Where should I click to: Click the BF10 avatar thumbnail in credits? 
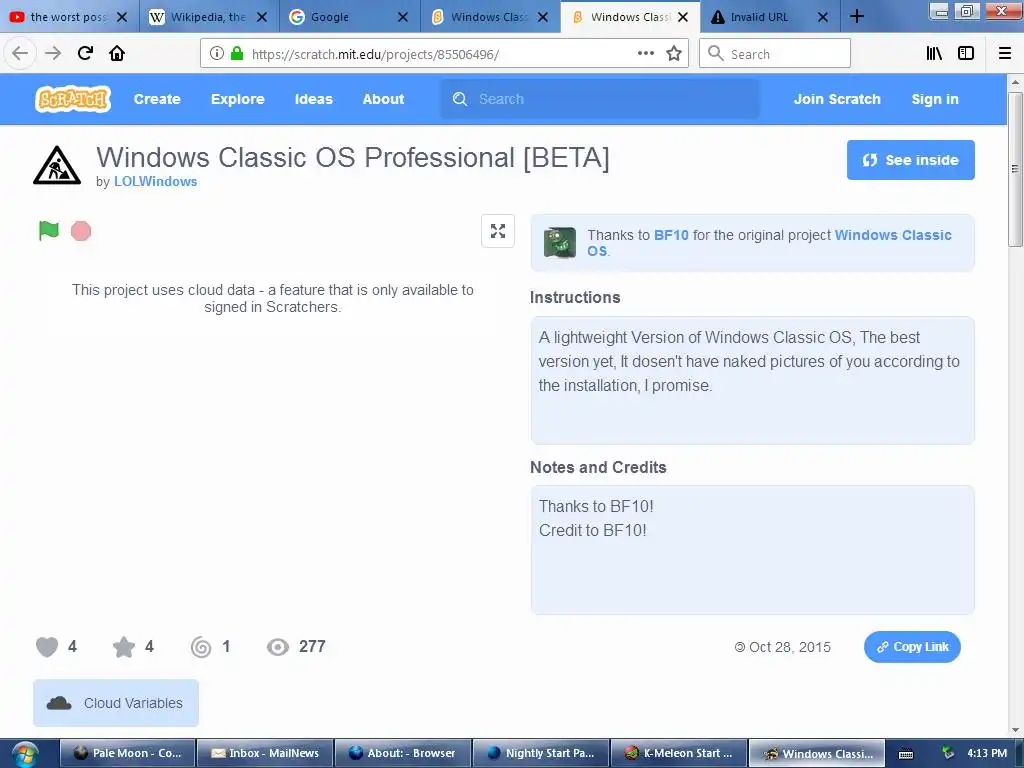(560, 243)
